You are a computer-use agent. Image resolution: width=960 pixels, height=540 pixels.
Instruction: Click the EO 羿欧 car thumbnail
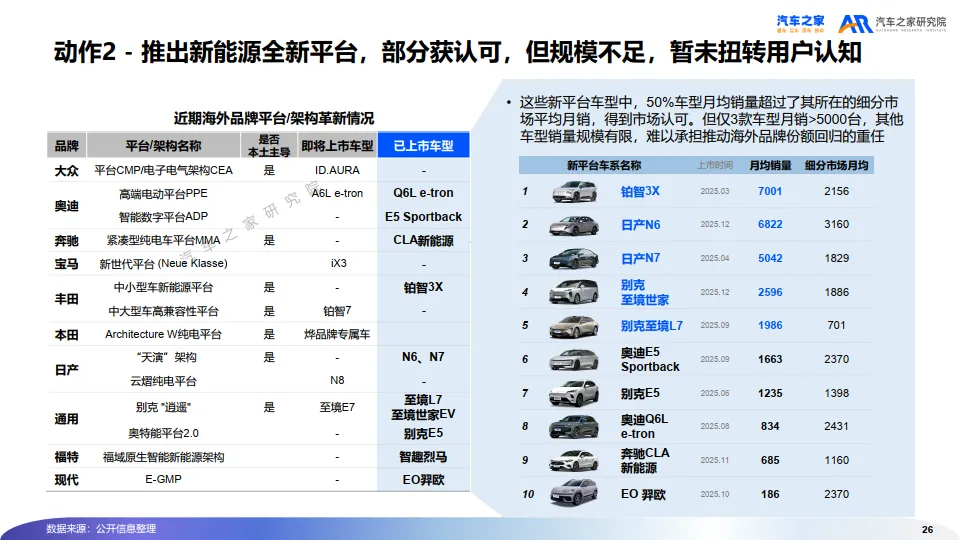click(x=574, y=493)
